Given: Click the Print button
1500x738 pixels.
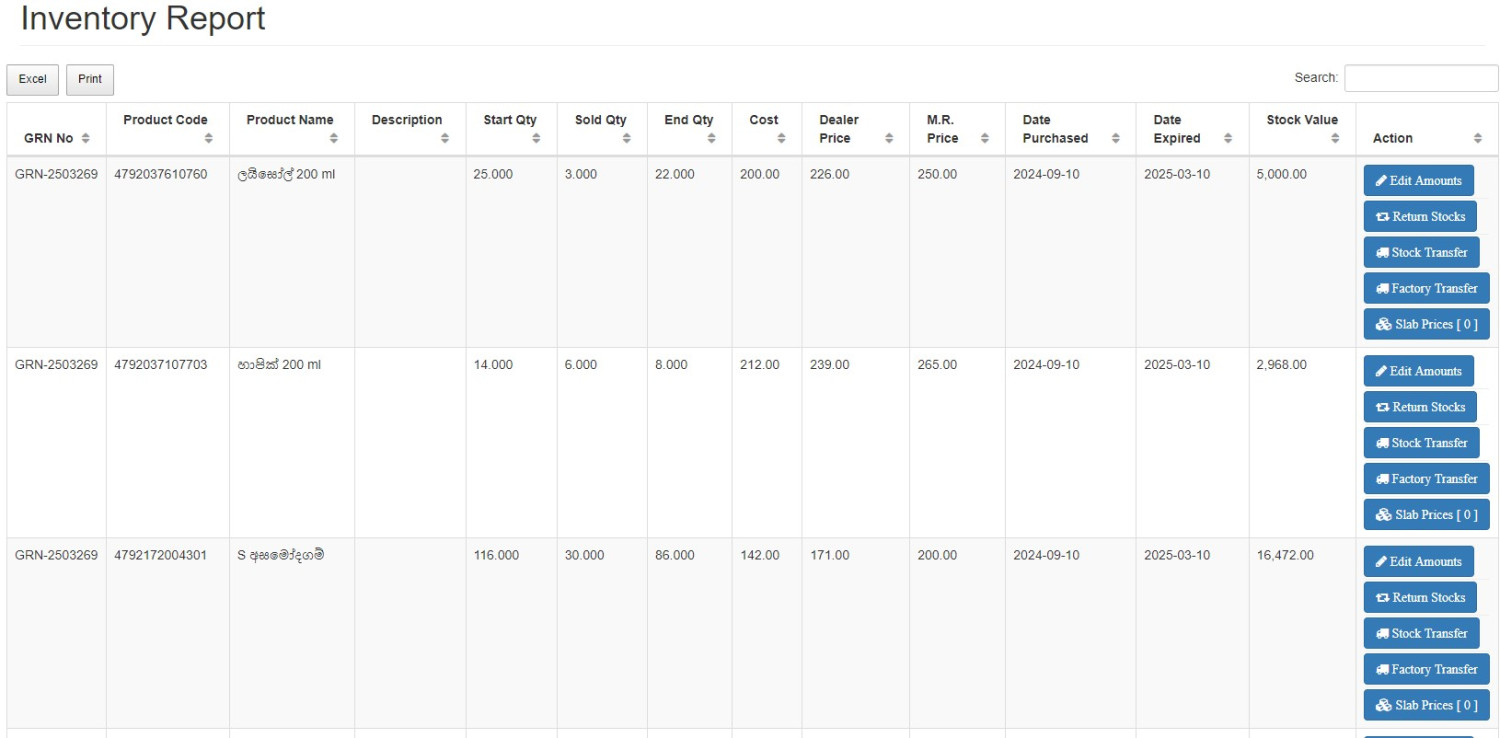Looking at the screenshot, I should [89, 80].
